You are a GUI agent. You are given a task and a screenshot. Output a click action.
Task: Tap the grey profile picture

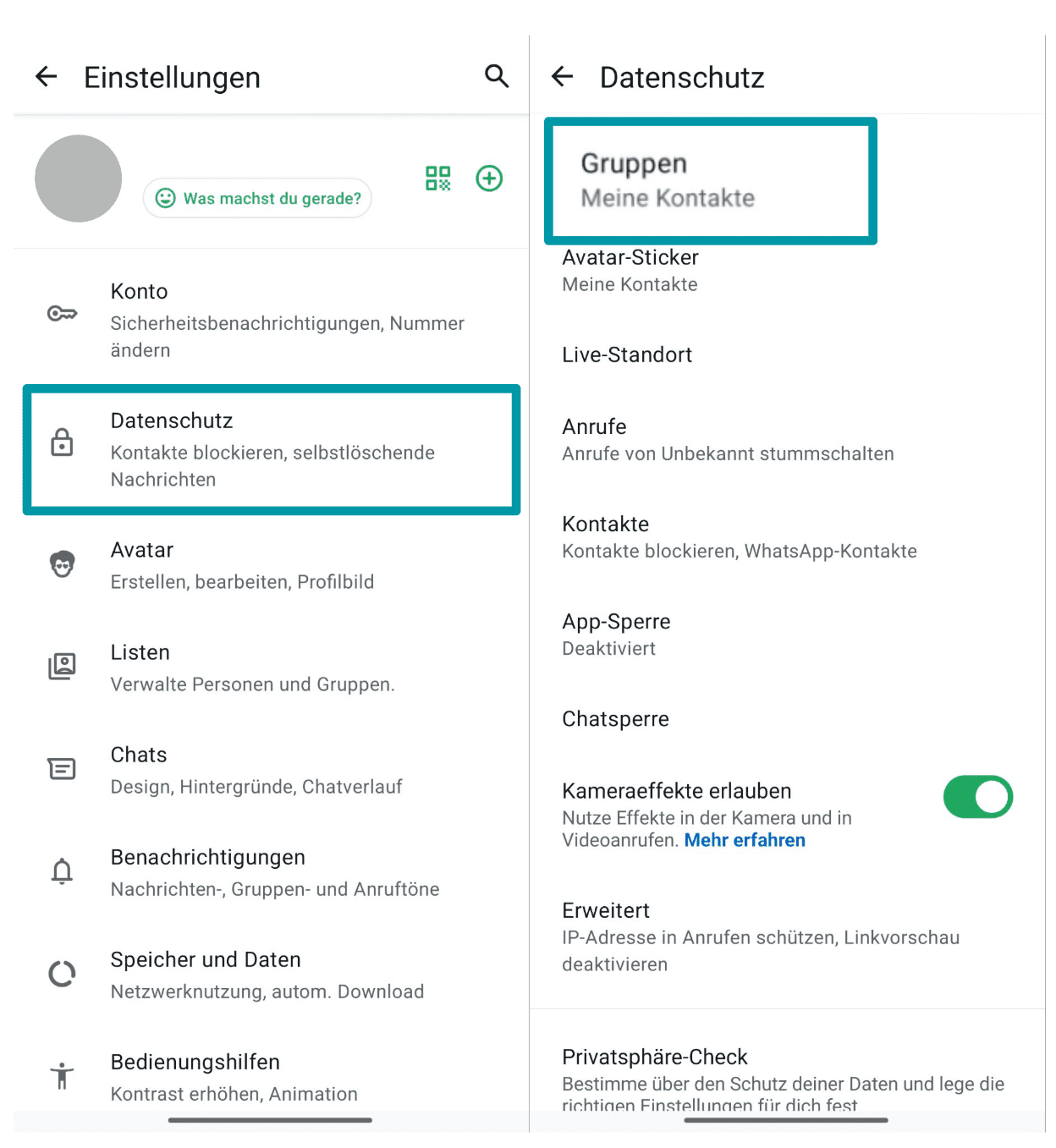pyautogui.click(x=78, y=179)
